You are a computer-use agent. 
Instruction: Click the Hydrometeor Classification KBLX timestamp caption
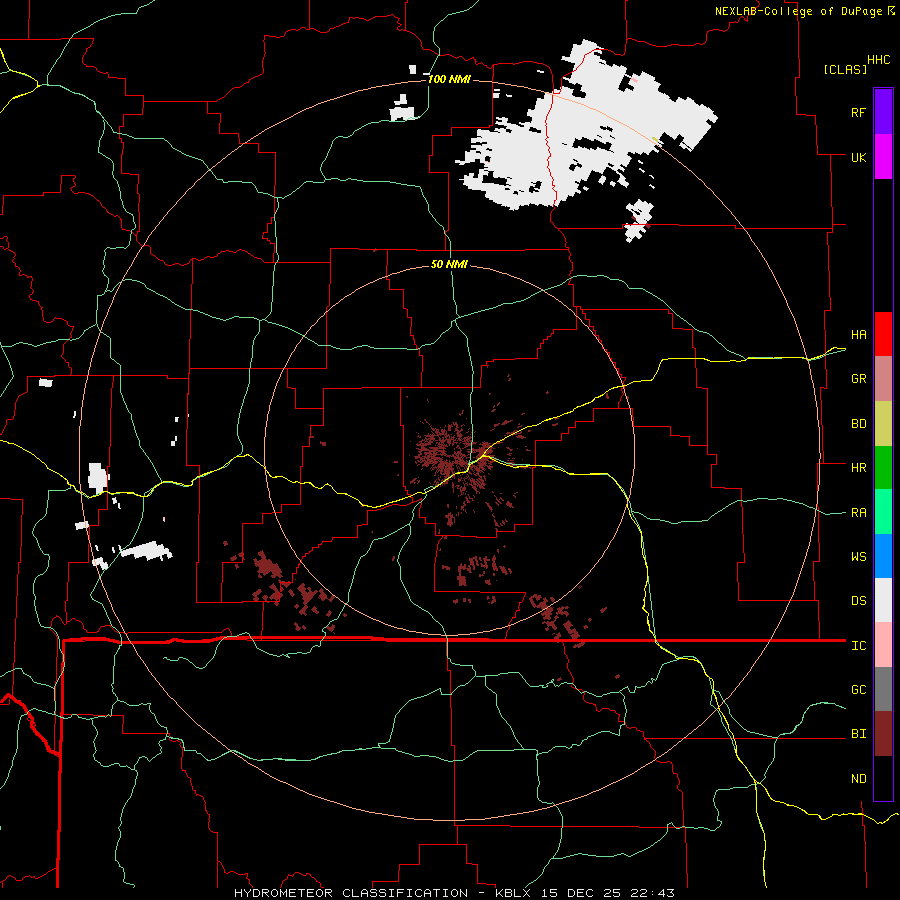pyautogui.click(x=454, y=893)
